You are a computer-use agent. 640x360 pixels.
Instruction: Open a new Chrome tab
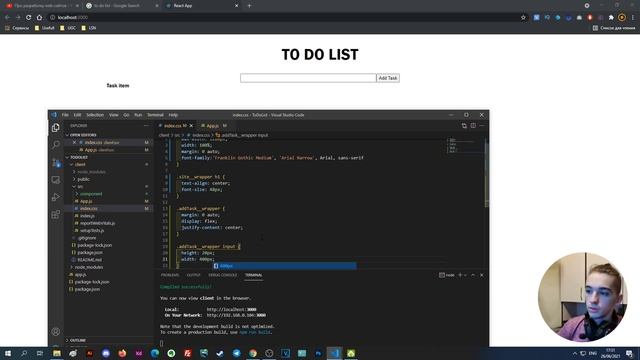coord(249,6)
